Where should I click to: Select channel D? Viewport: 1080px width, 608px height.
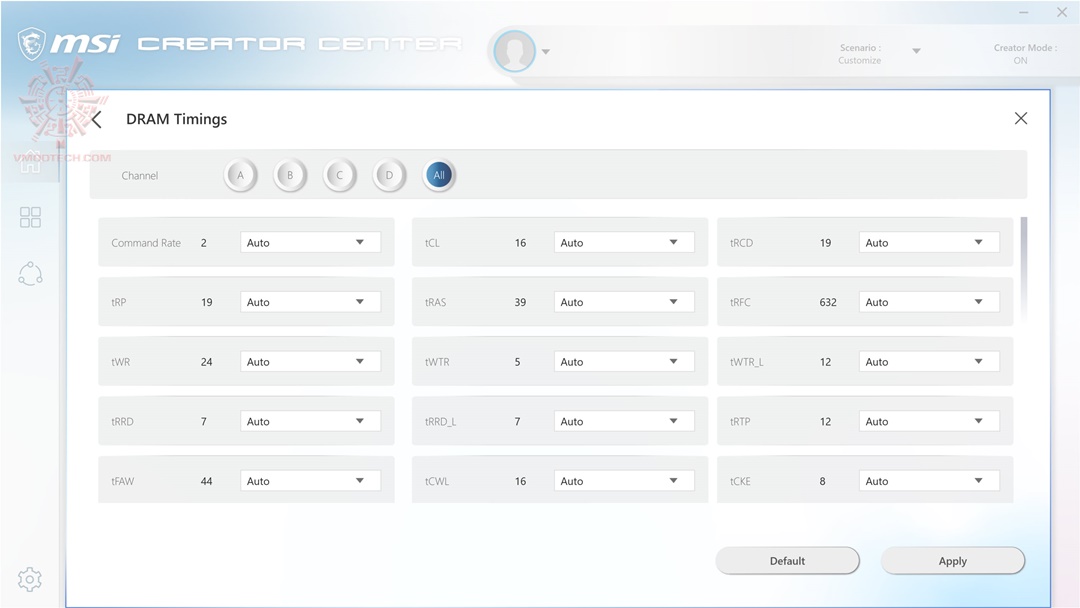coord(389,175)
